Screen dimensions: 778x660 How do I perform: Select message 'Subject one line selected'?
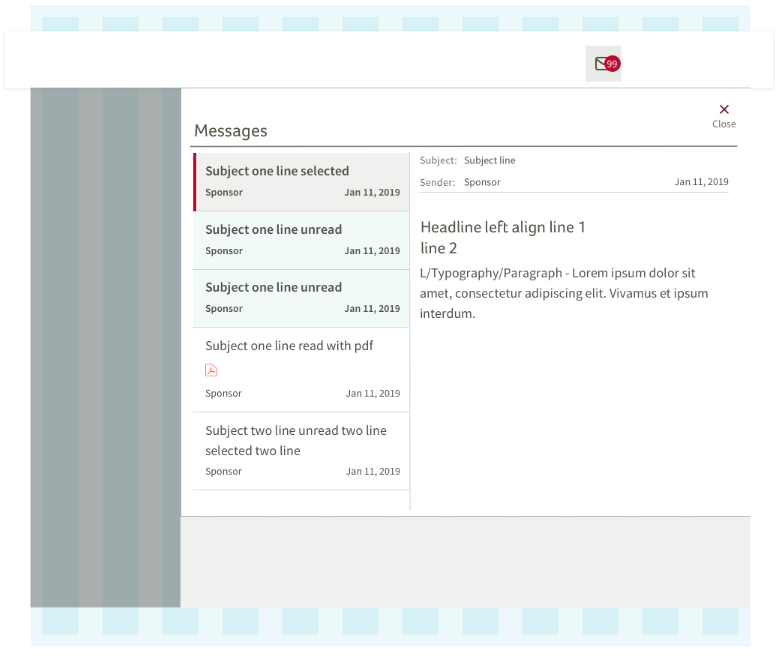[x=301, y=182]
